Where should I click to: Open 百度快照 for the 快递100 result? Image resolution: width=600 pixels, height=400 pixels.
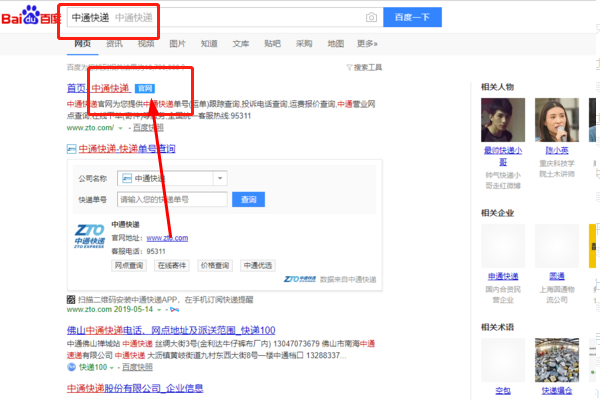point(137,367)
